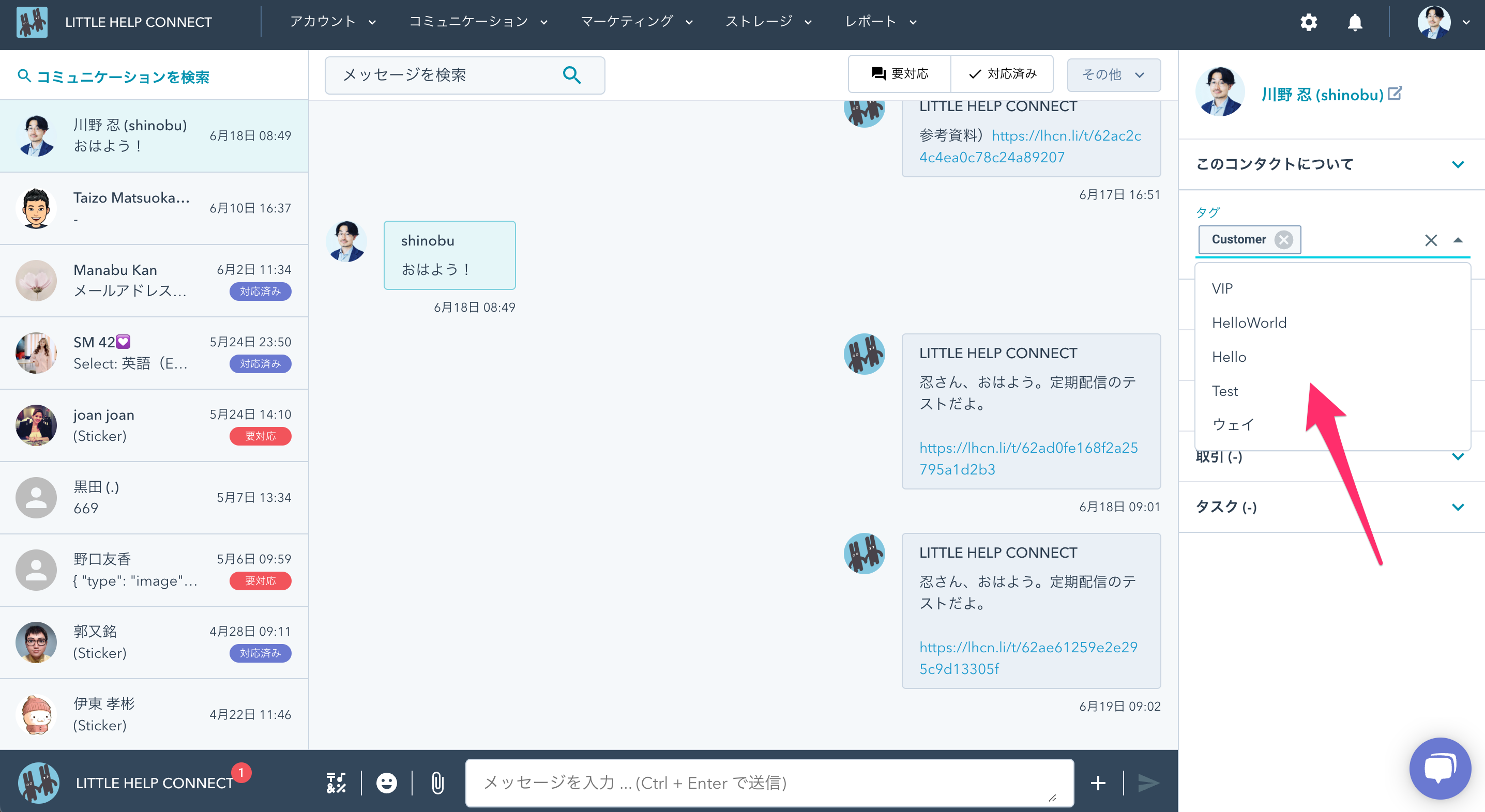Click the plus icon beside message input
This screenshot has height=812, width=1485.
1098,783
